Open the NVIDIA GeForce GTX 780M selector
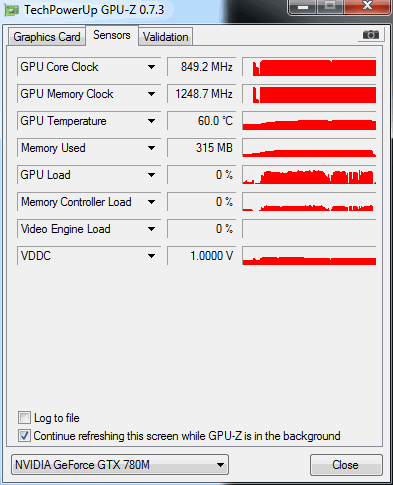Screen dimensions: 393x485 pos(120,465)
